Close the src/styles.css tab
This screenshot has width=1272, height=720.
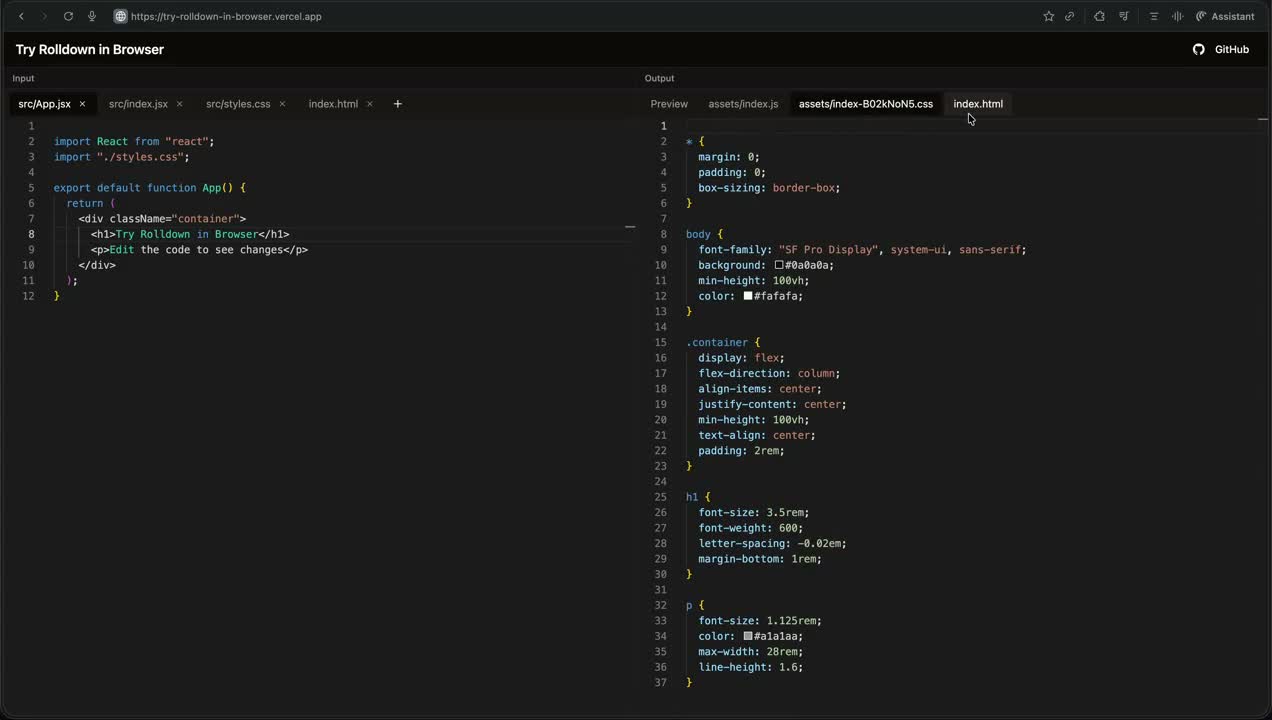pyautogui.click(x=282, y=104)
